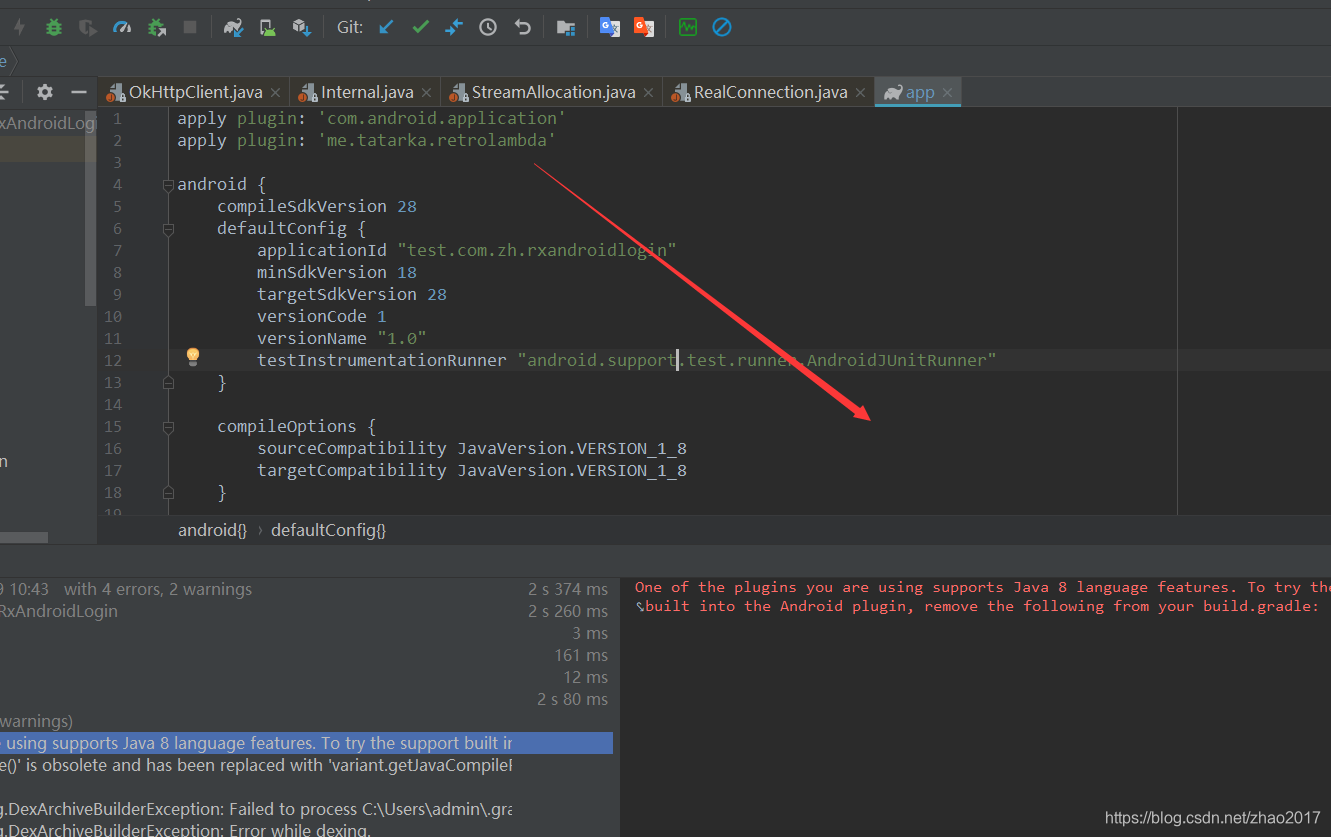
Task: Click the 'targetSdkVersion 28' code line
Action: click(x=351, y=294)
